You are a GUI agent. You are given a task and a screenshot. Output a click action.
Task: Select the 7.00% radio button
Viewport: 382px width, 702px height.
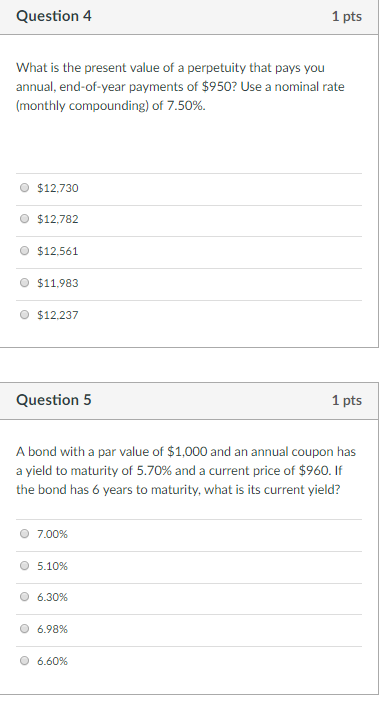point(25,534)
